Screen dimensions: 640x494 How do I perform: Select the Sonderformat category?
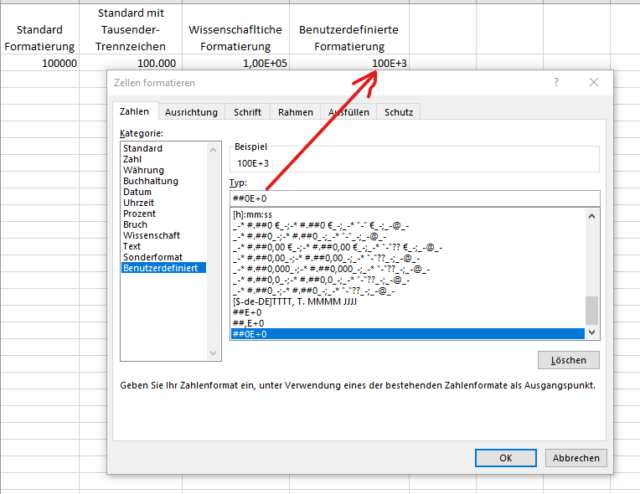pyautogui.click(x=163, y=257)
